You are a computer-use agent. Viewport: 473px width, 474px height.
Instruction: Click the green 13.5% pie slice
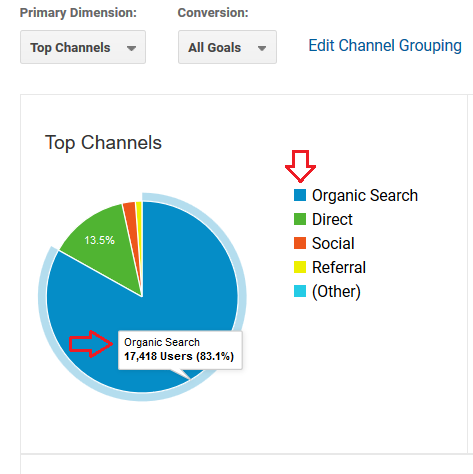click(103, 247)
